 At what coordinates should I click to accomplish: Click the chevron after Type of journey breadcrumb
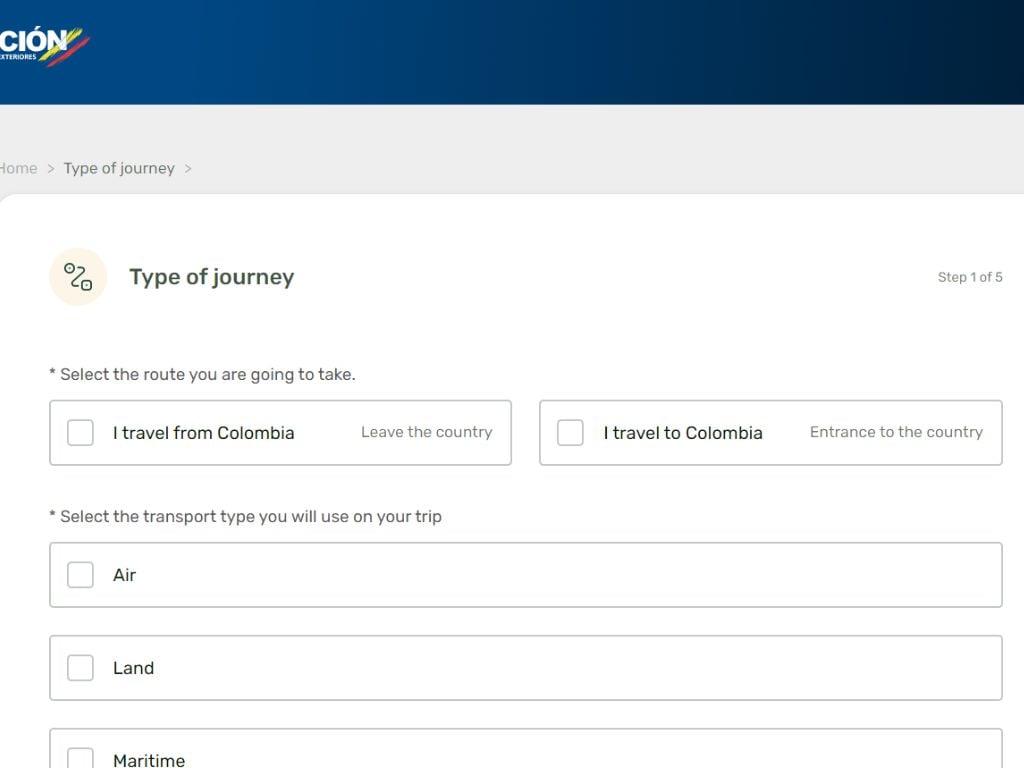point(188,168)
